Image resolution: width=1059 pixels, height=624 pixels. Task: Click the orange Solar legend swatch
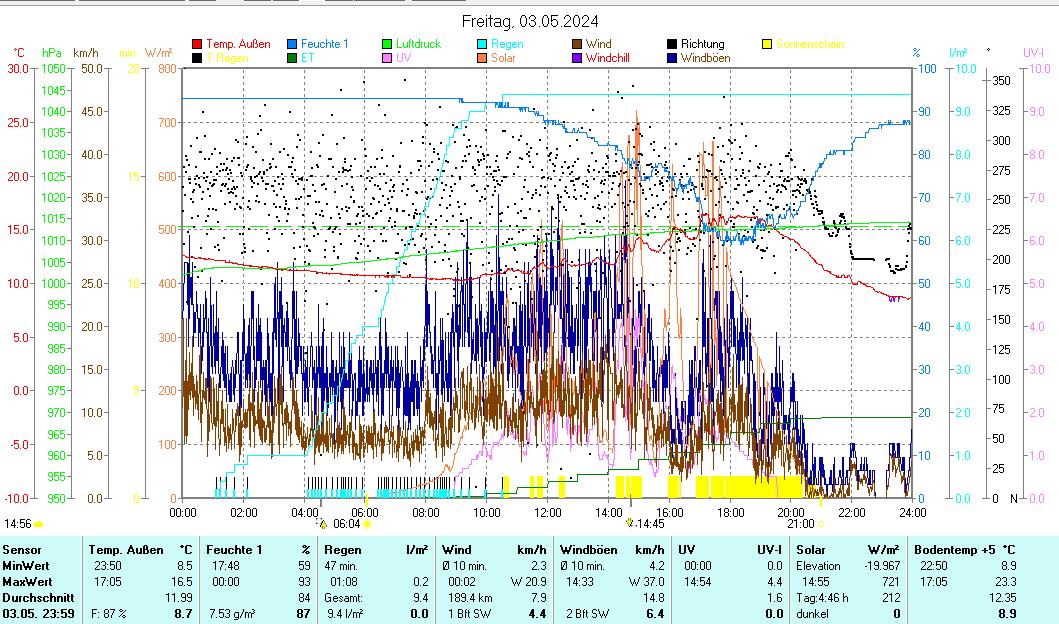coord(482,58)
